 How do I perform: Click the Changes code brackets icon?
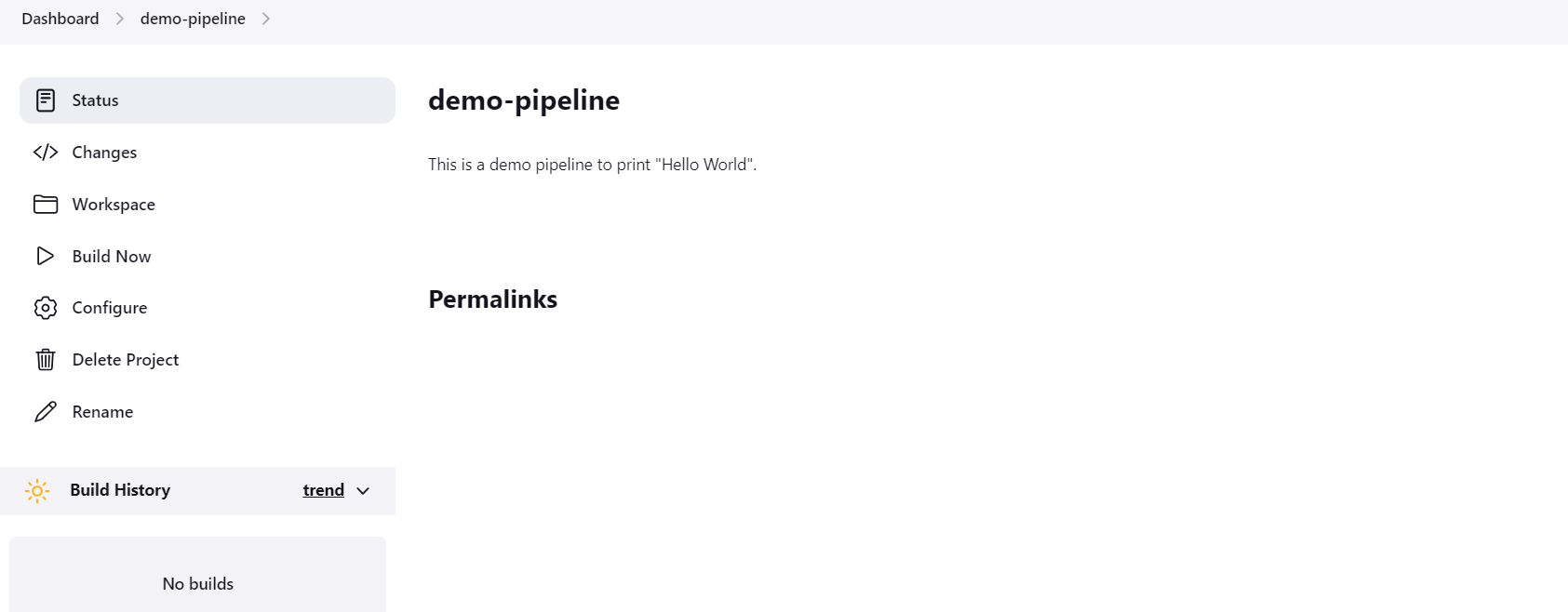click(x=46, y=153)
